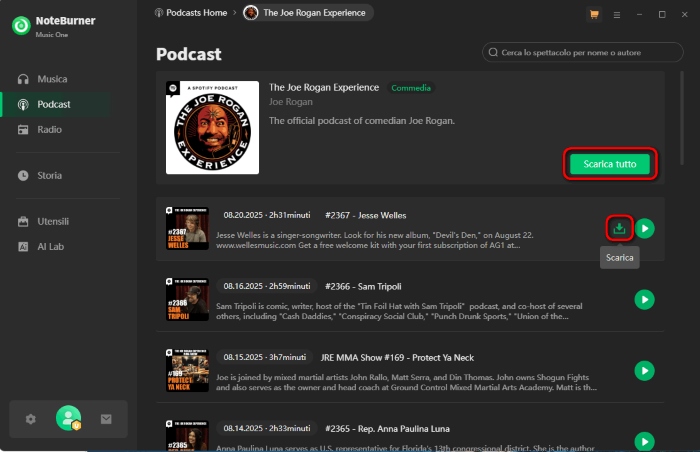Click the podcast title The Joe Rogan Experience
Screen dimensions: 700x452
coord(324,88)
